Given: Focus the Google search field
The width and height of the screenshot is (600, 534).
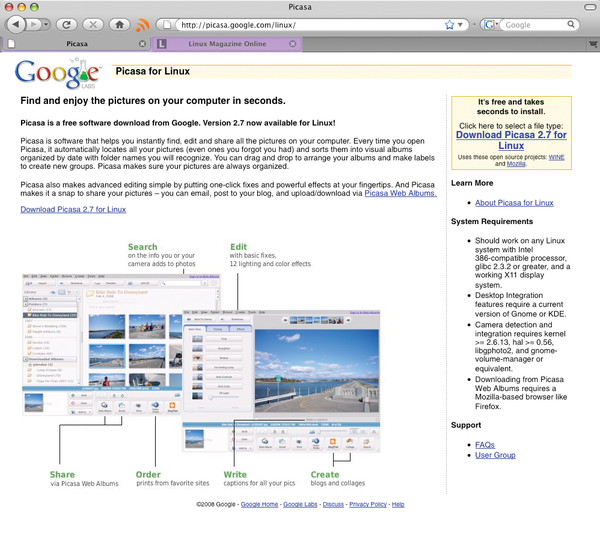Looking at the screenshot, I should click(534, 25).
